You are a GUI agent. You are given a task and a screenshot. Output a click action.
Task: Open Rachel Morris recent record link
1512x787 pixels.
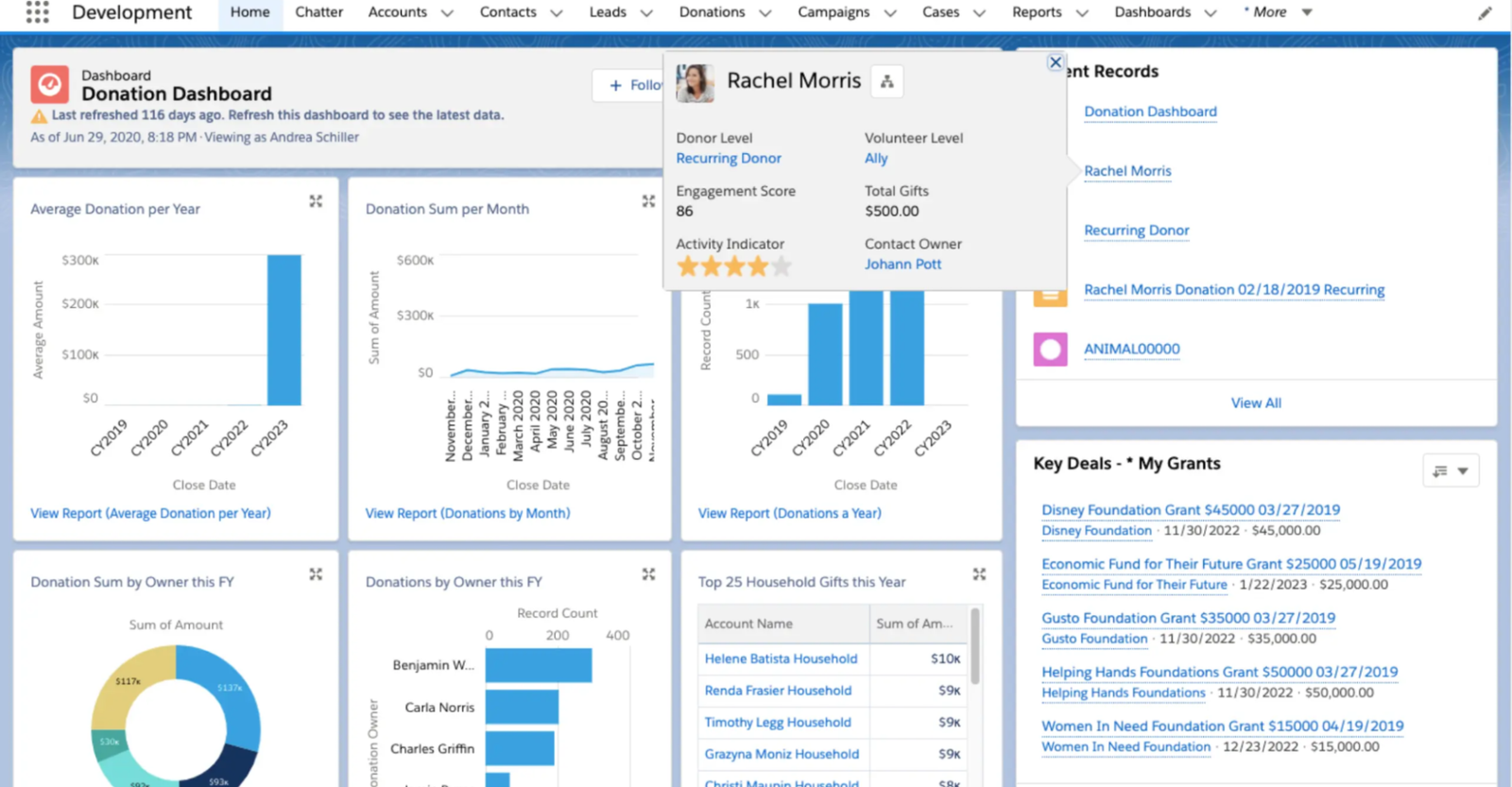(1127, 171)
